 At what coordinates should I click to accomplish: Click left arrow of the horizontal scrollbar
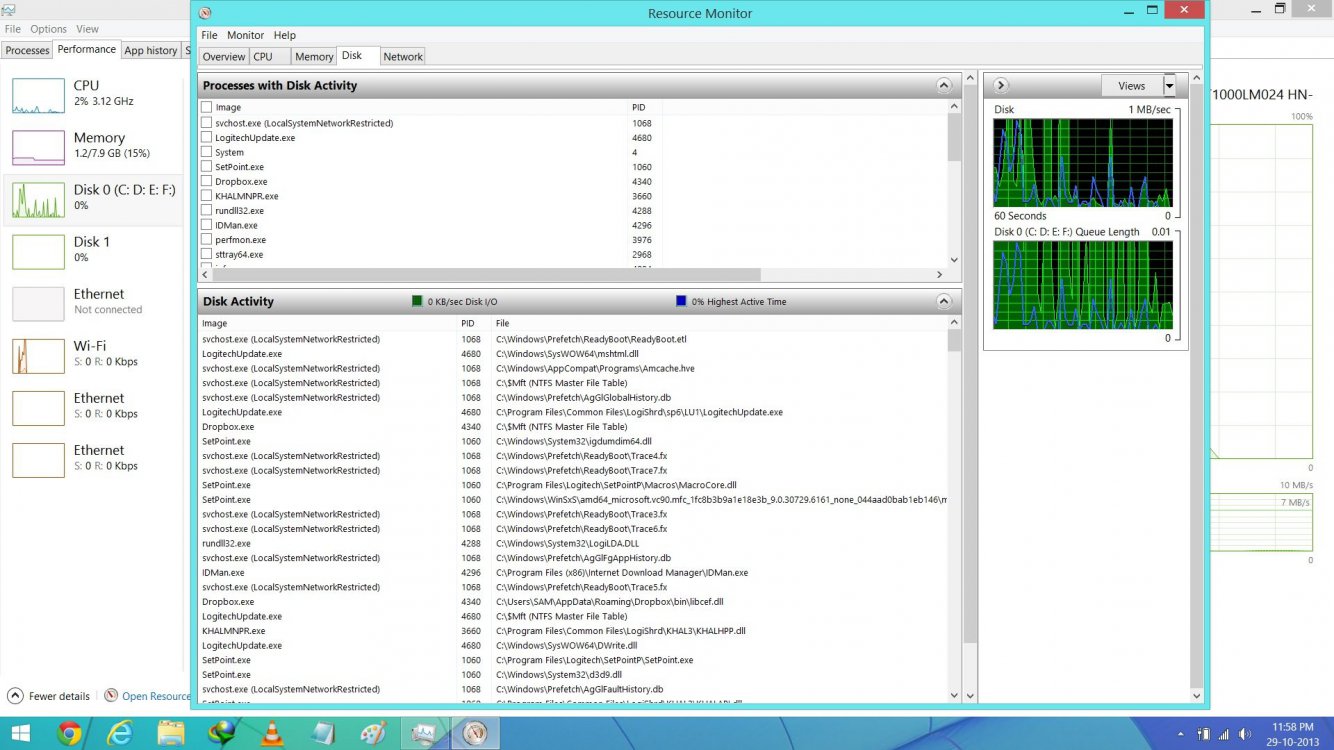click(x=205, y=274)
